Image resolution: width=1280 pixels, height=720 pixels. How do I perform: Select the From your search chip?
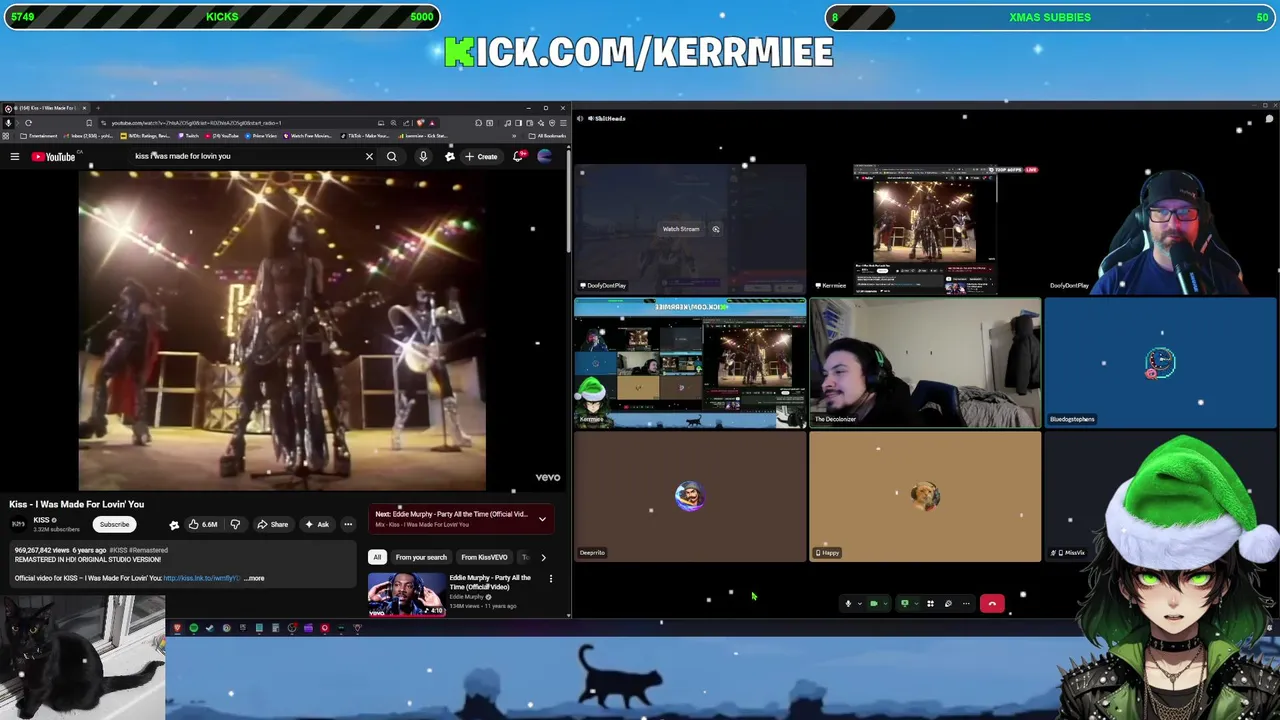(421, 557)
